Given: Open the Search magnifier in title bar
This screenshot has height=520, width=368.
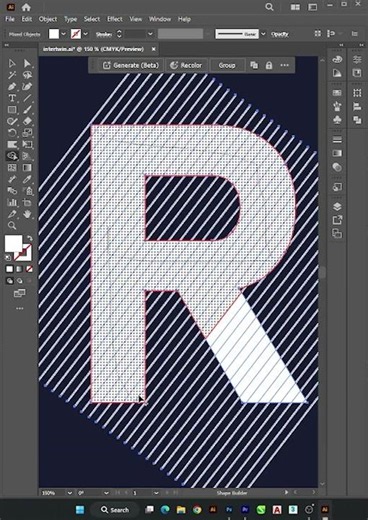Looking at the screenshot, I should pyautogui.click(x=269, y=7).
